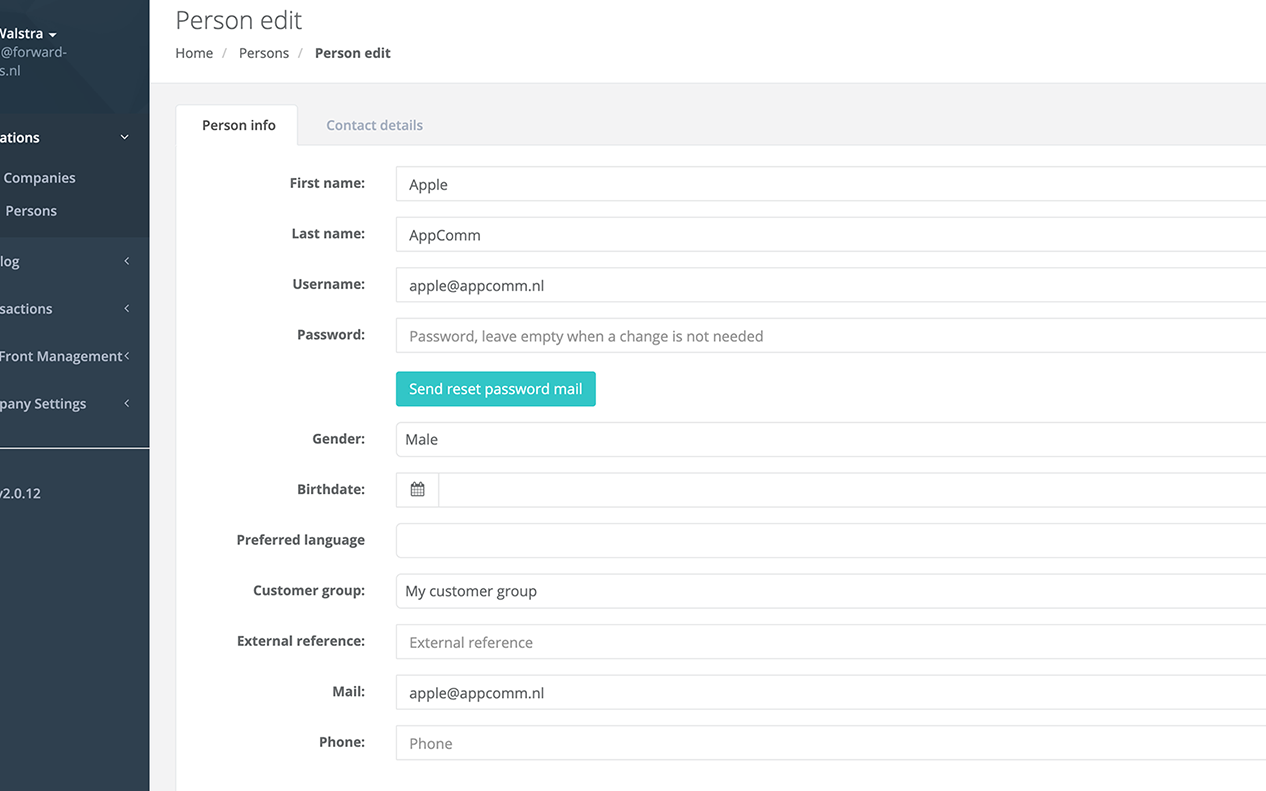
Task: Focus the External reference input field
Action: 830,642
